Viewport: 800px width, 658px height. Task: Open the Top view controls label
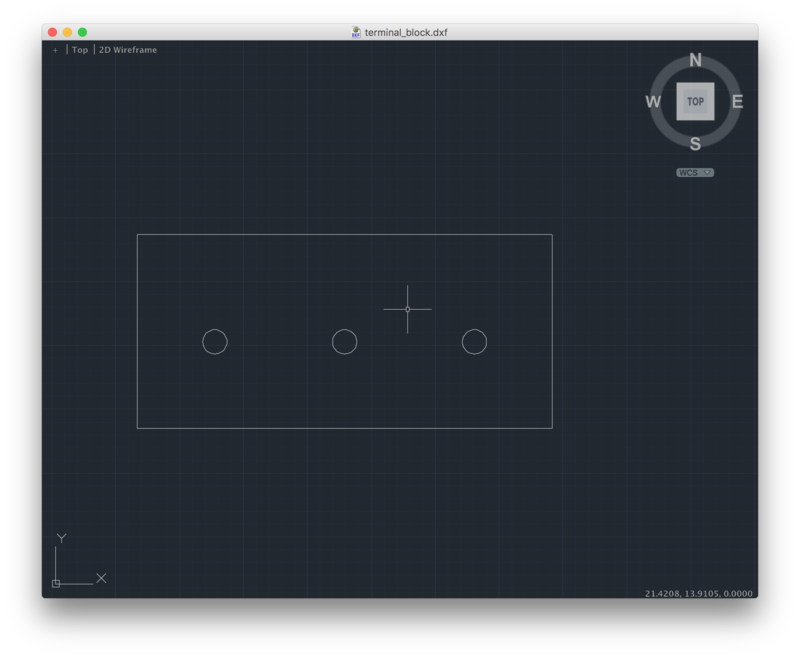[80, 50]
